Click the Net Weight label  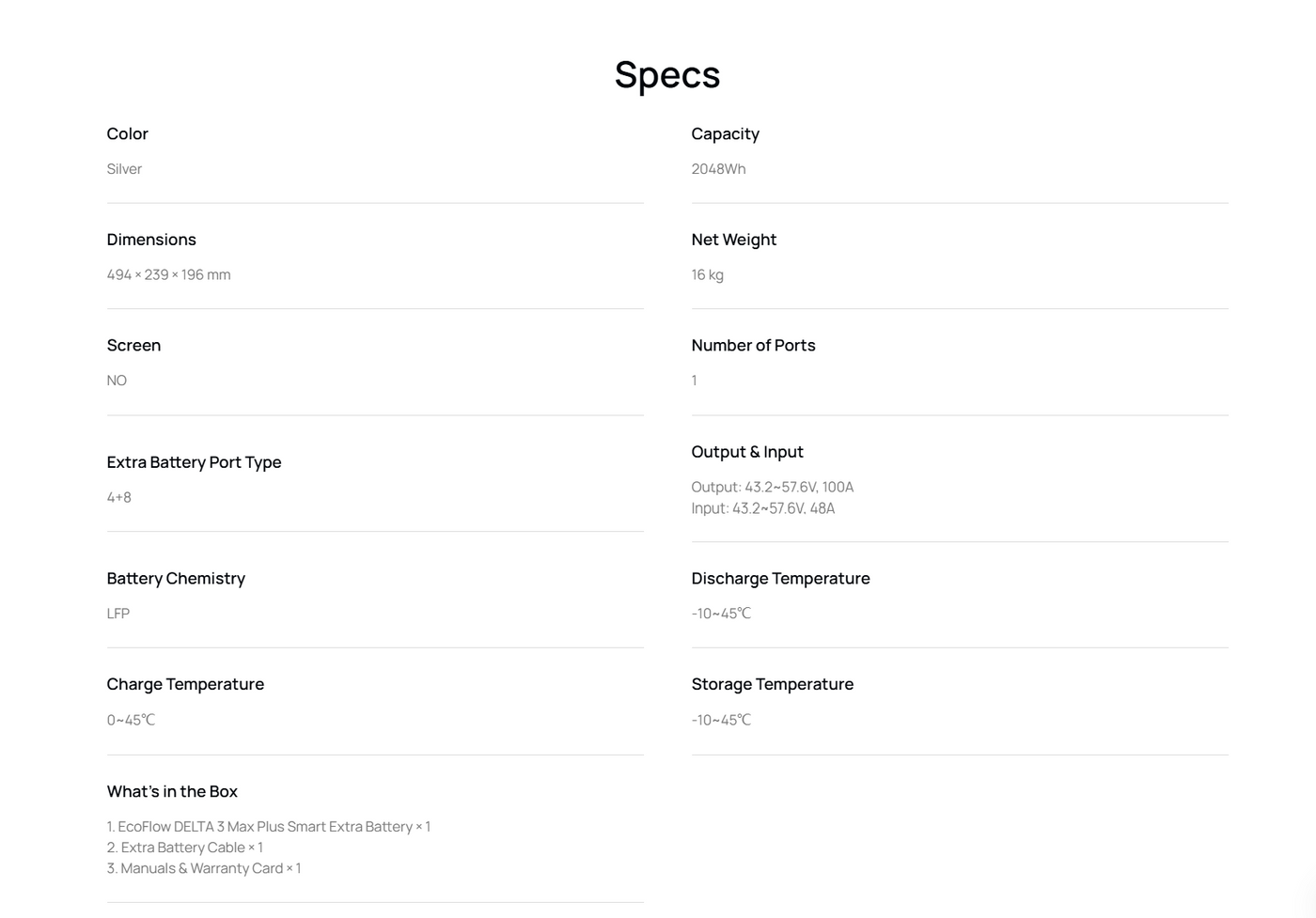click(x=733, y=240)
